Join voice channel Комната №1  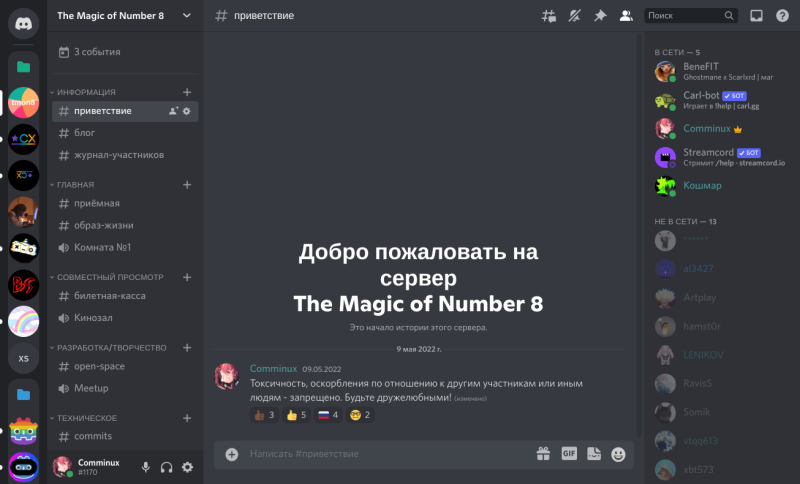coord(125,247)
